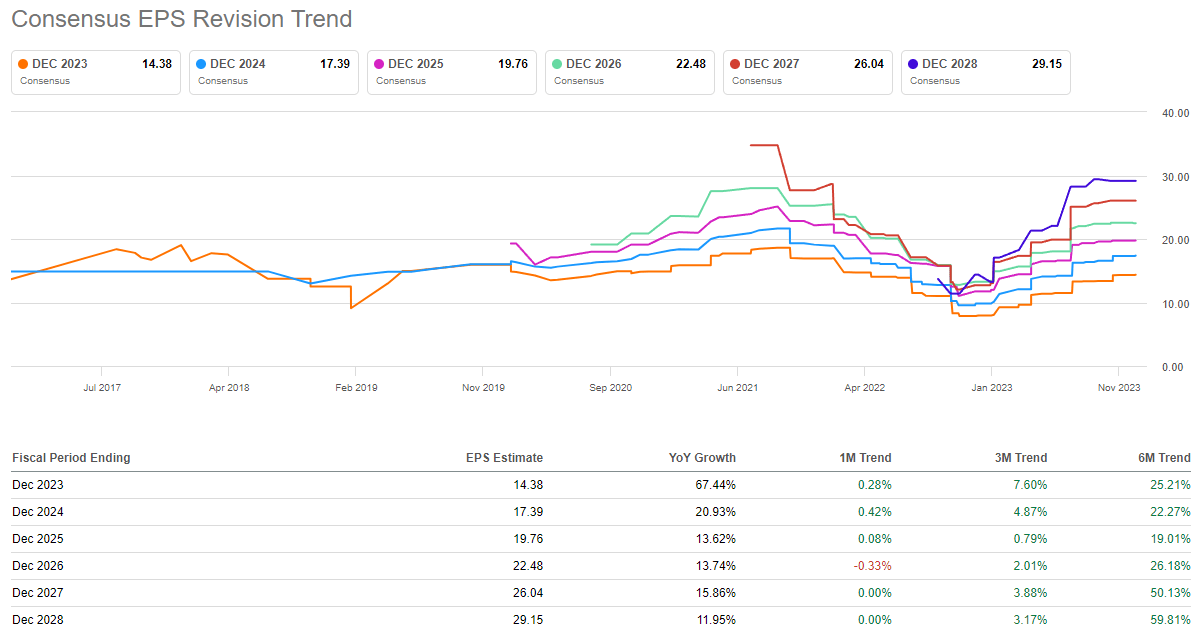Click the green dot beside DEC 2026
Image resolution: width=1200 pixels, height=631 pixels.
[x=558, y=64]
